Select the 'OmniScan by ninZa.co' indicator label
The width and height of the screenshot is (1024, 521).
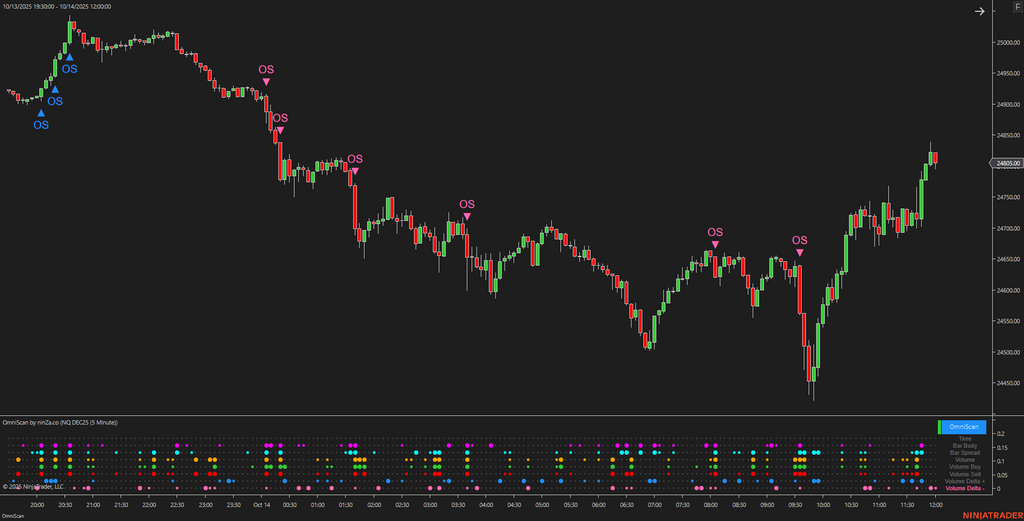pos(60,422)
